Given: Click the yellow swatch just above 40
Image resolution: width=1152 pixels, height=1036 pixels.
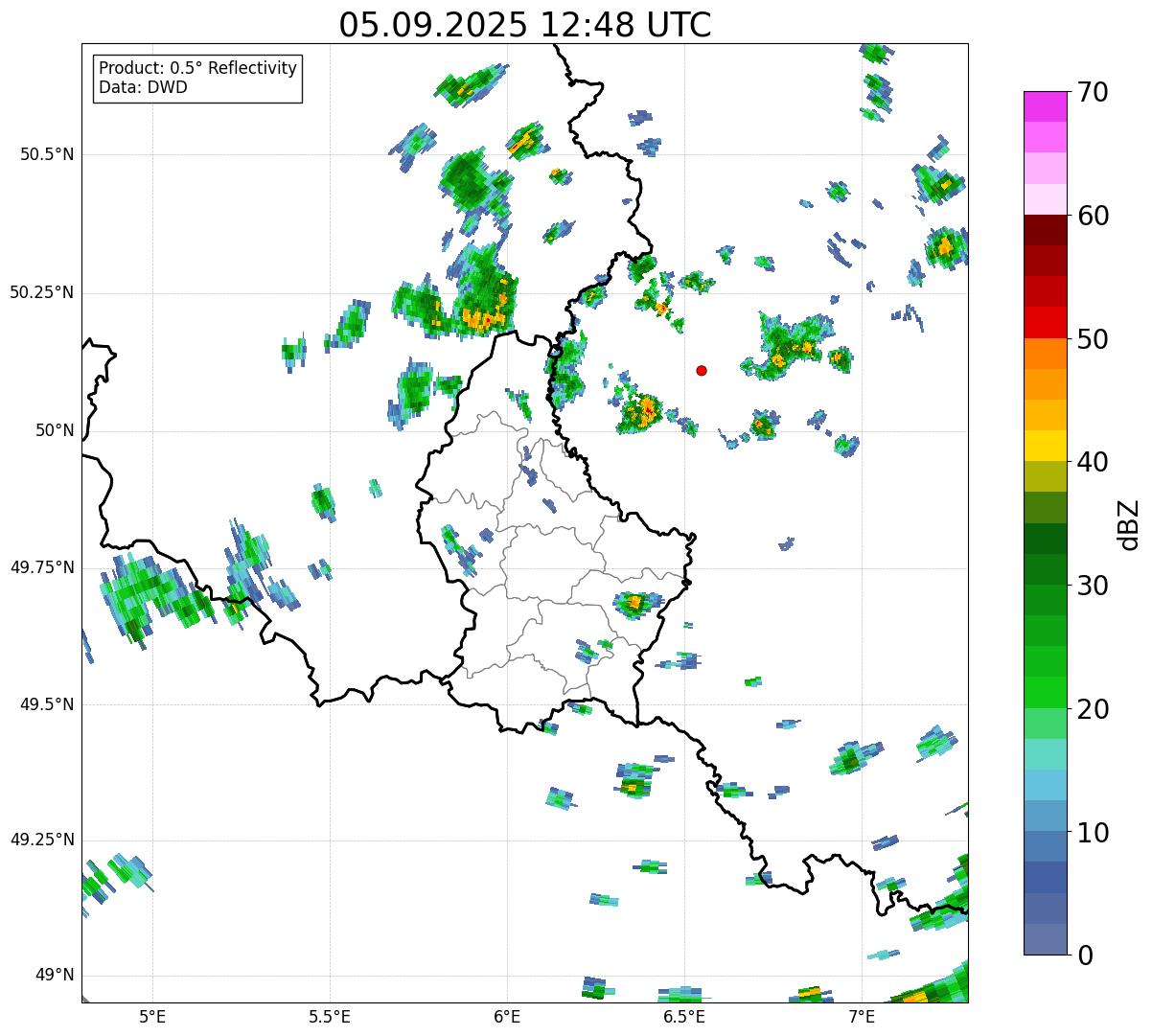Looking at the screenshot, I should pos(1045,447).
